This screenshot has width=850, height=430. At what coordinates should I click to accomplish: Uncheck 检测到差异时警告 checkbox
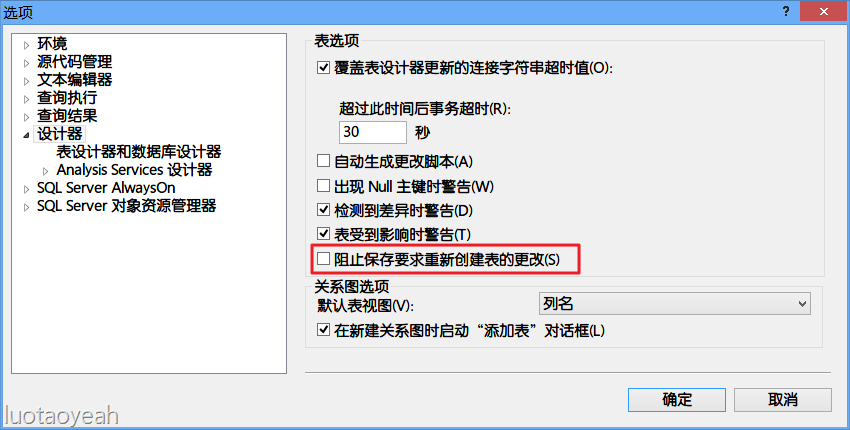(323, 209)
